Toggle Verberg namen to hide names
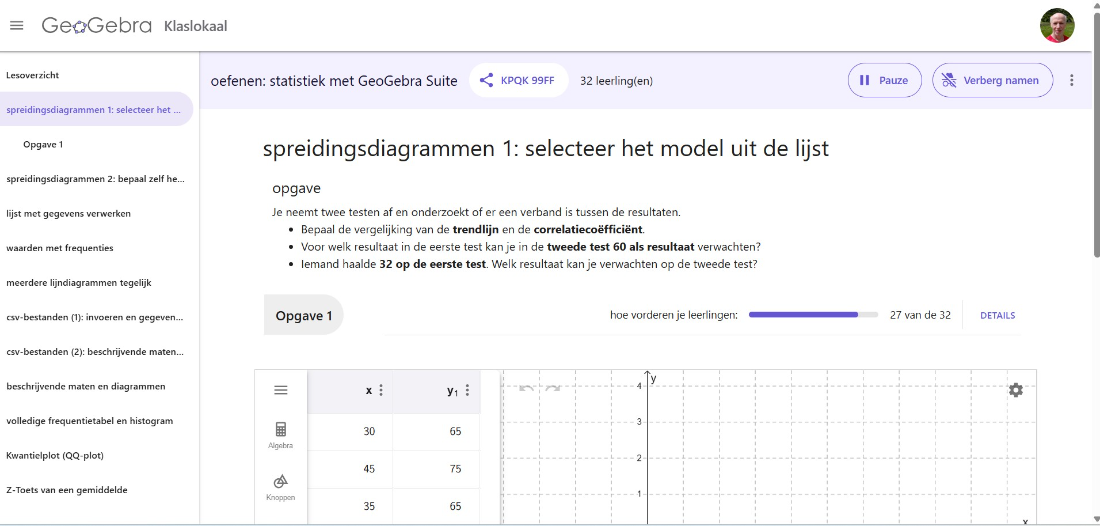Image resolution: width=1100 pixels, height=526 pixels. pyautogui.click(x=992, y=80)
